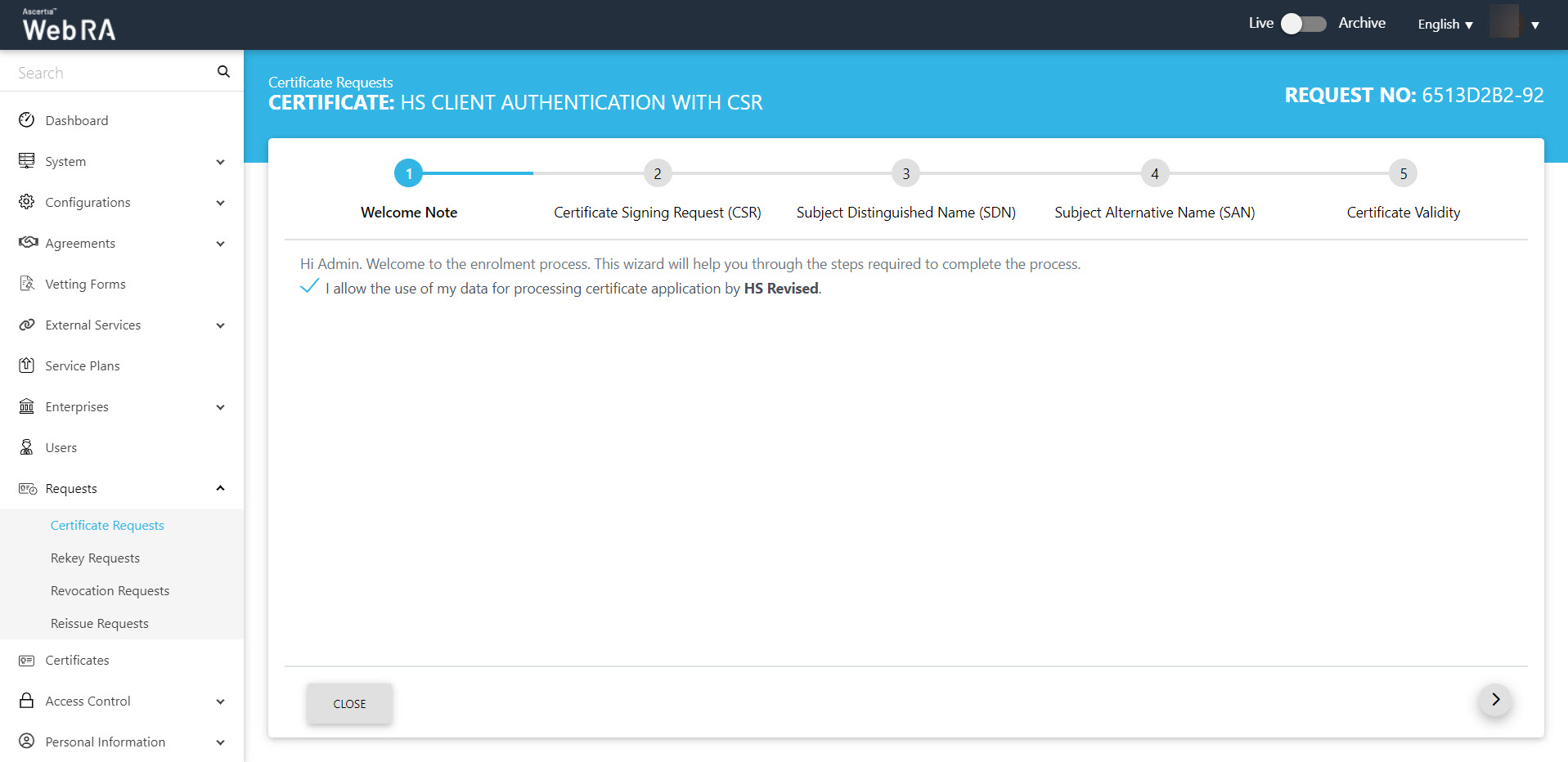Click the Enterprises building icon
1568x762 pixels.
[27, 406]
